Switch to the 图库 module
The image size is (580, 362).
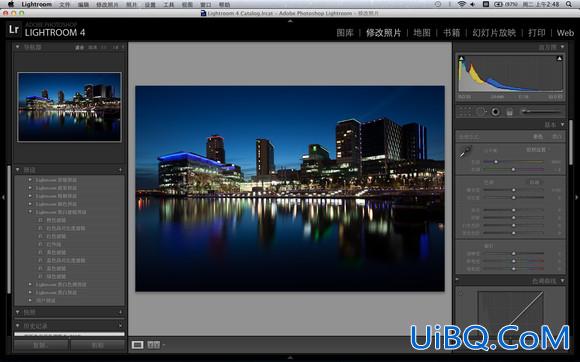click(x=345, y=33)
